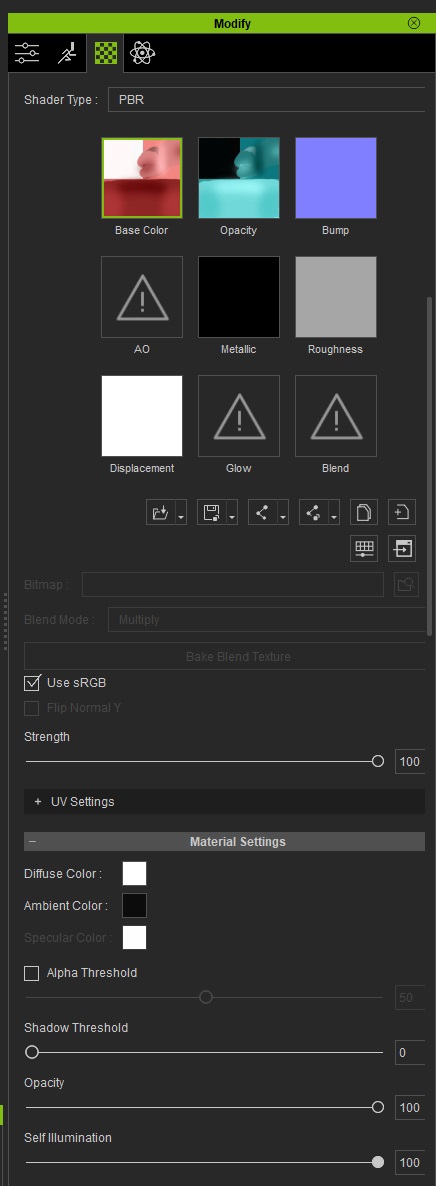Viewport: 436px width, 1186px height.
Task: Click the Ambient Color swatch
Action: (135, 905)
